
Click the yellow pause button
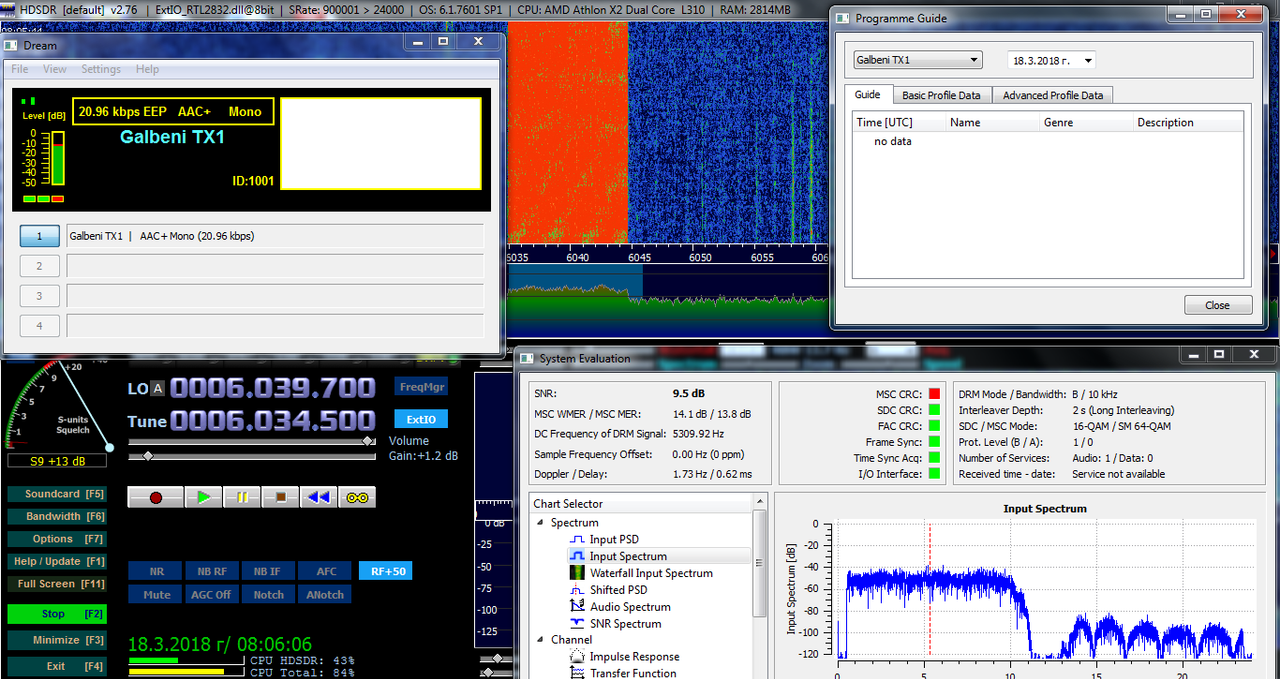242,497
